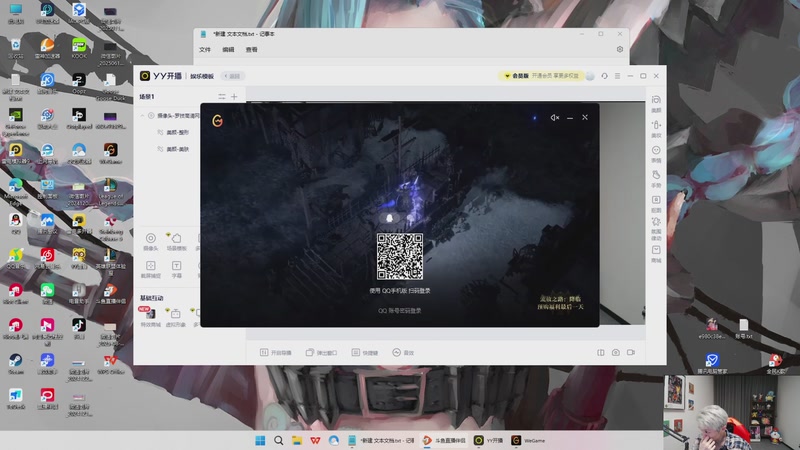Switch to YY开播 in the taskbar
The image size is (800, 450).
[x=489, y=440]
